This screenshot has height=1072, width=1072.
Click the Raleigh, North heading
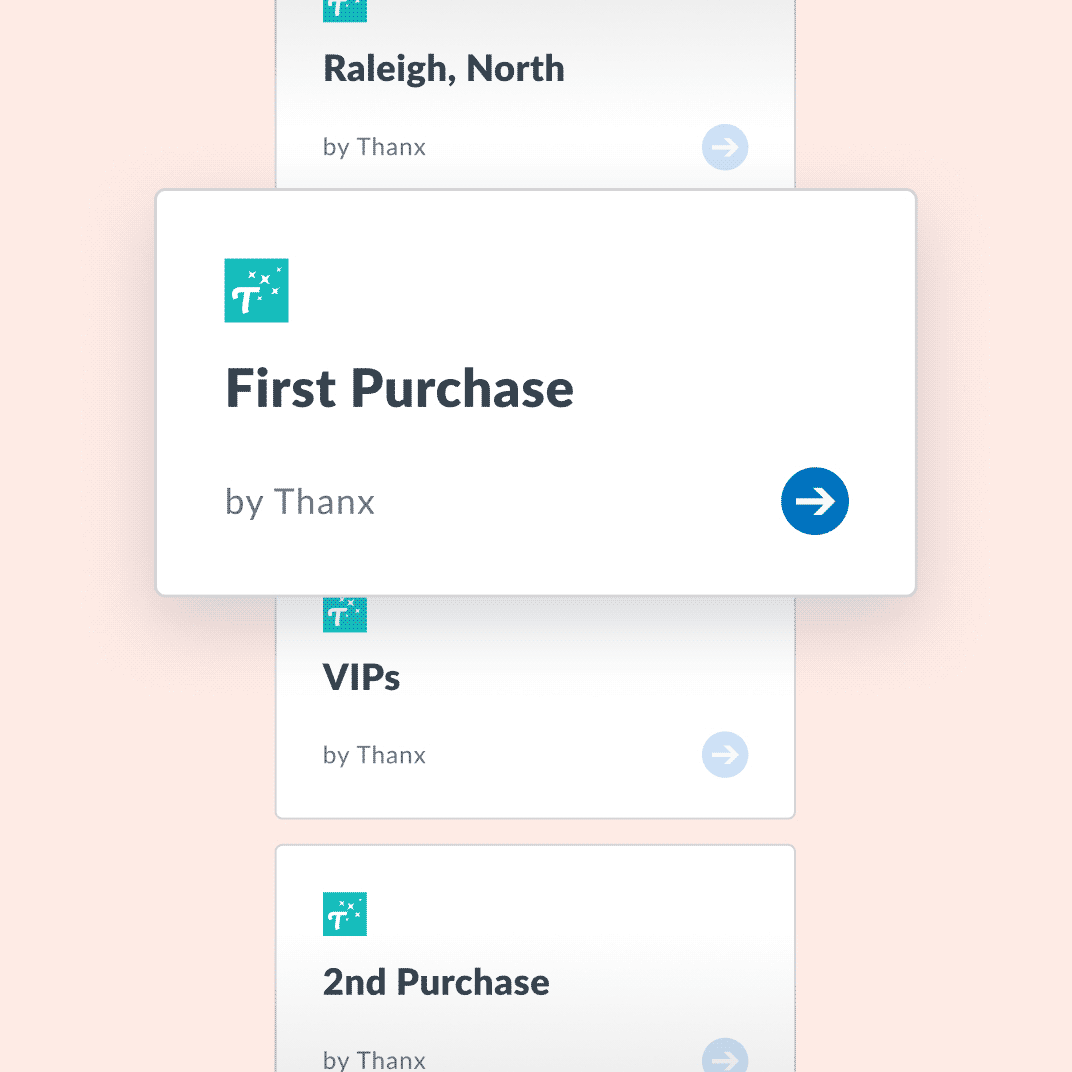point(444,69)
